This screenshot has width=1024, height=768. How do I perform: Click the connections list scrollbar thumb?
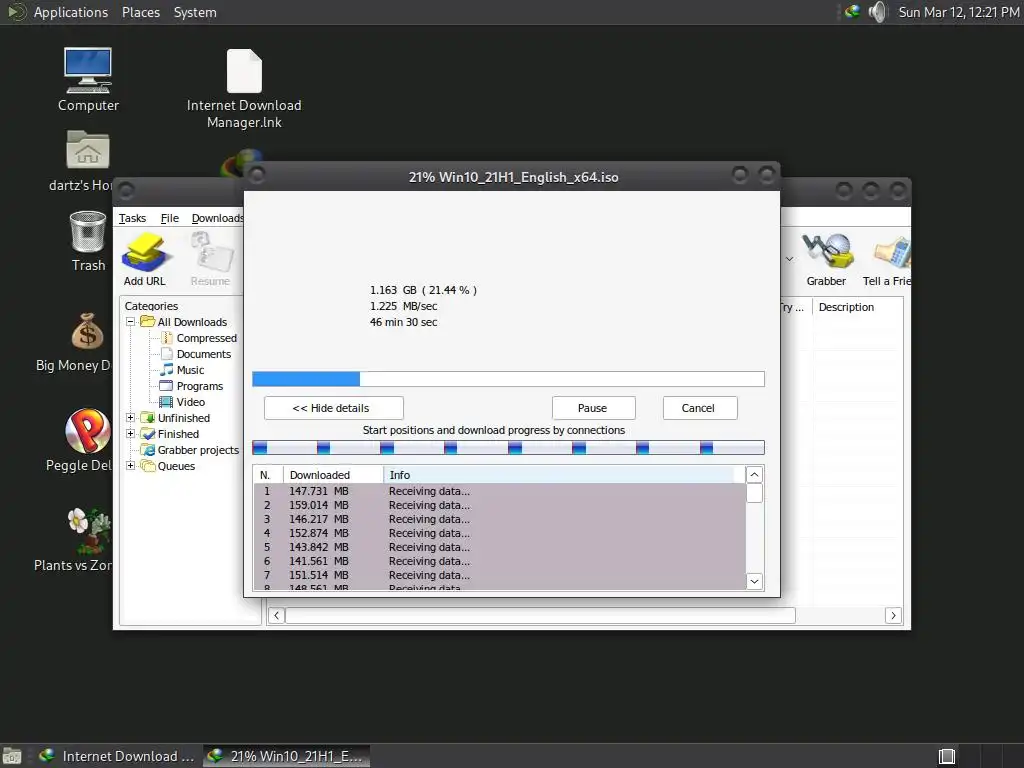[754, 493]
